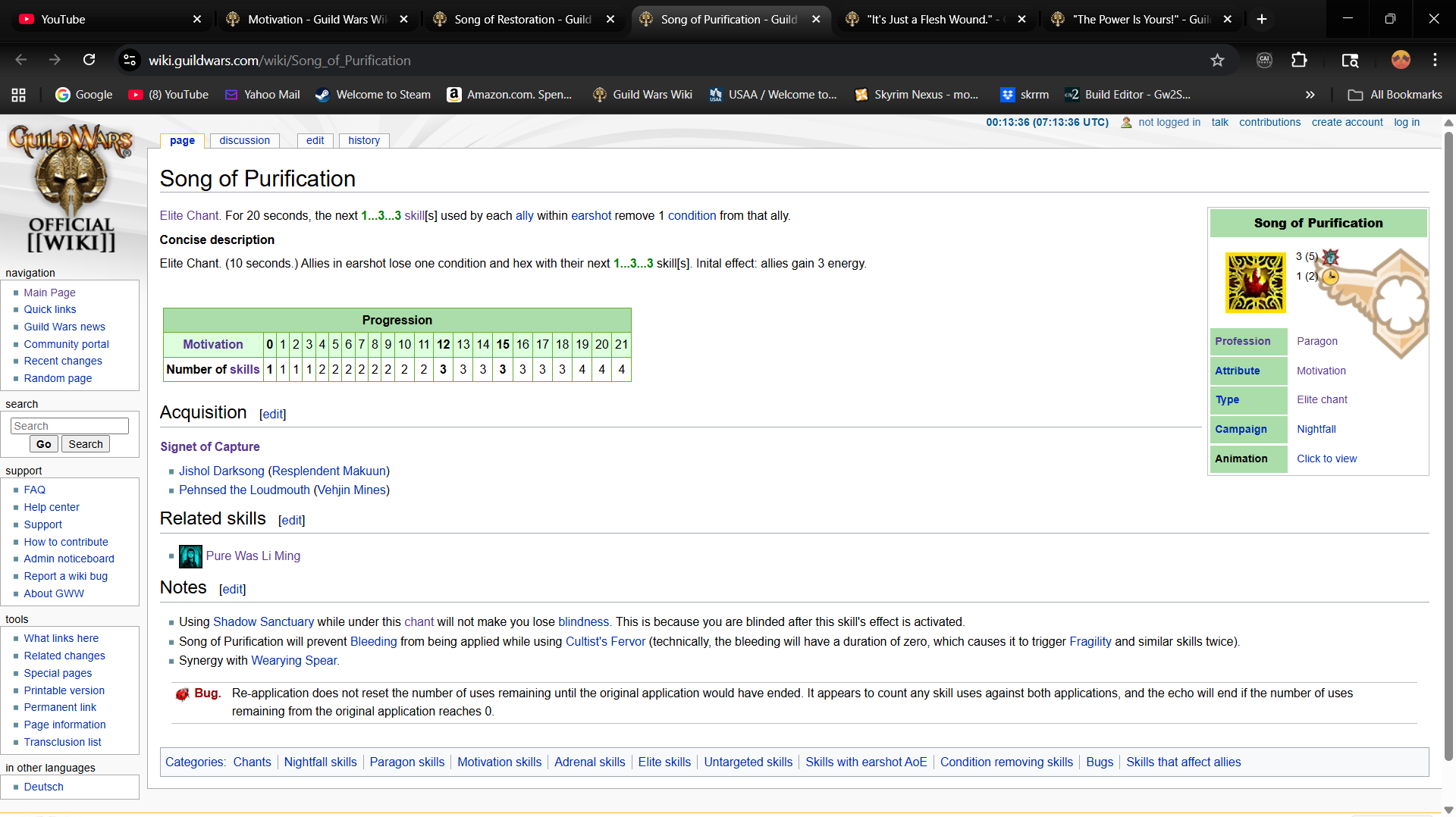
Task: Close the YouTube tab
Action: tap(197, 19)
